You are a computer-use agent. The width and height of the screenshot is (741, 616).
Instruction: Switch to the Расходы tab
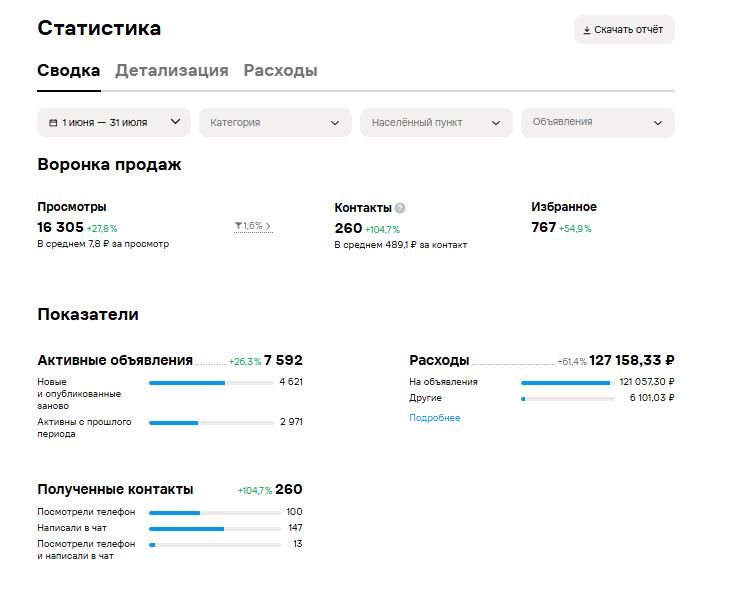pos(280,70)
